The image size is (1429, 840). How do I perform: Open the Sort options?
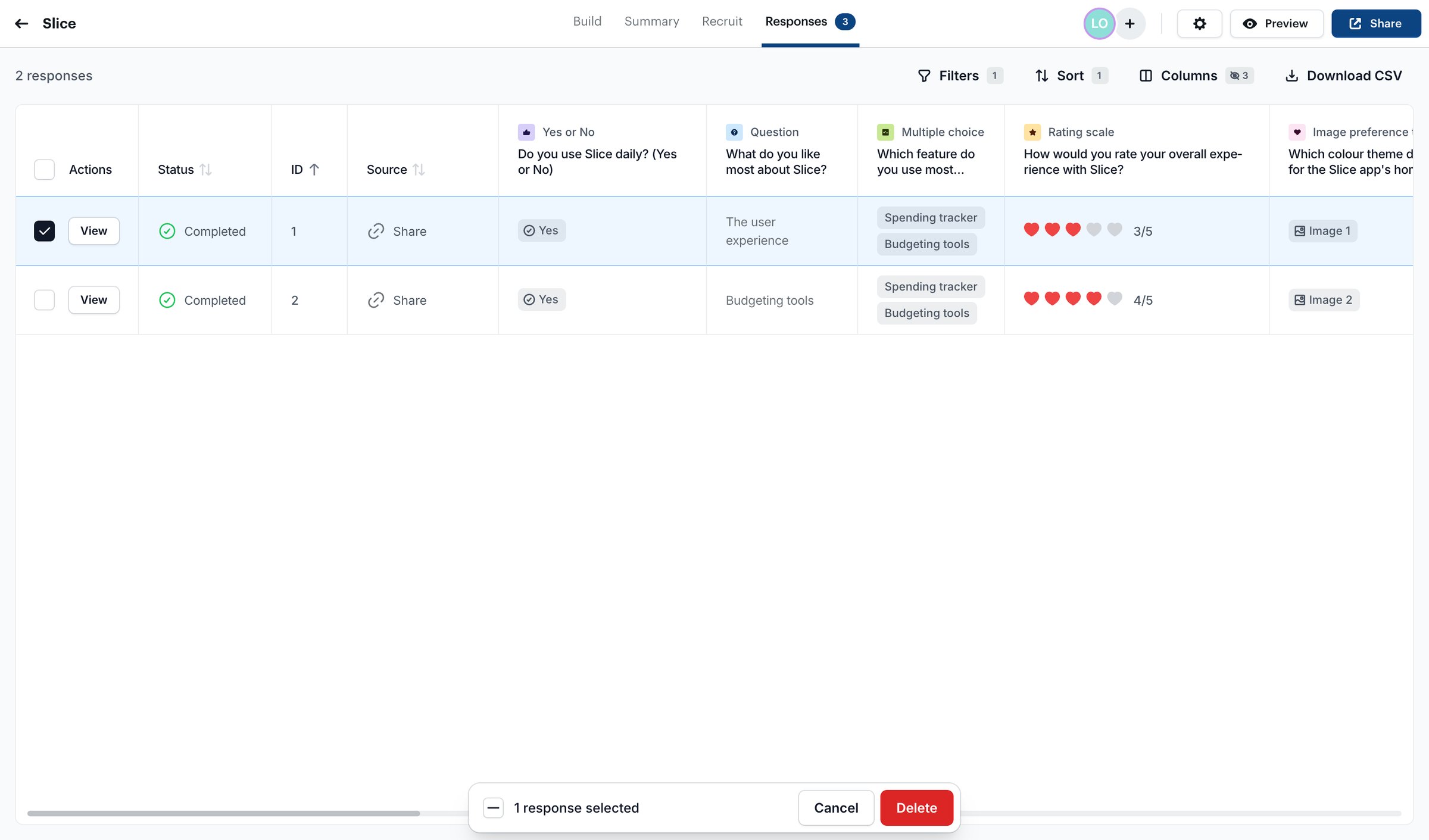tap(1071, 76)
